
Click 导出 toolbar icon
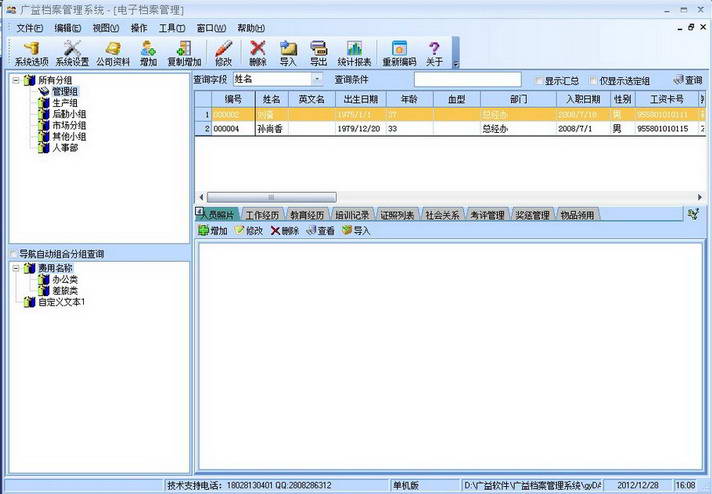318,54
